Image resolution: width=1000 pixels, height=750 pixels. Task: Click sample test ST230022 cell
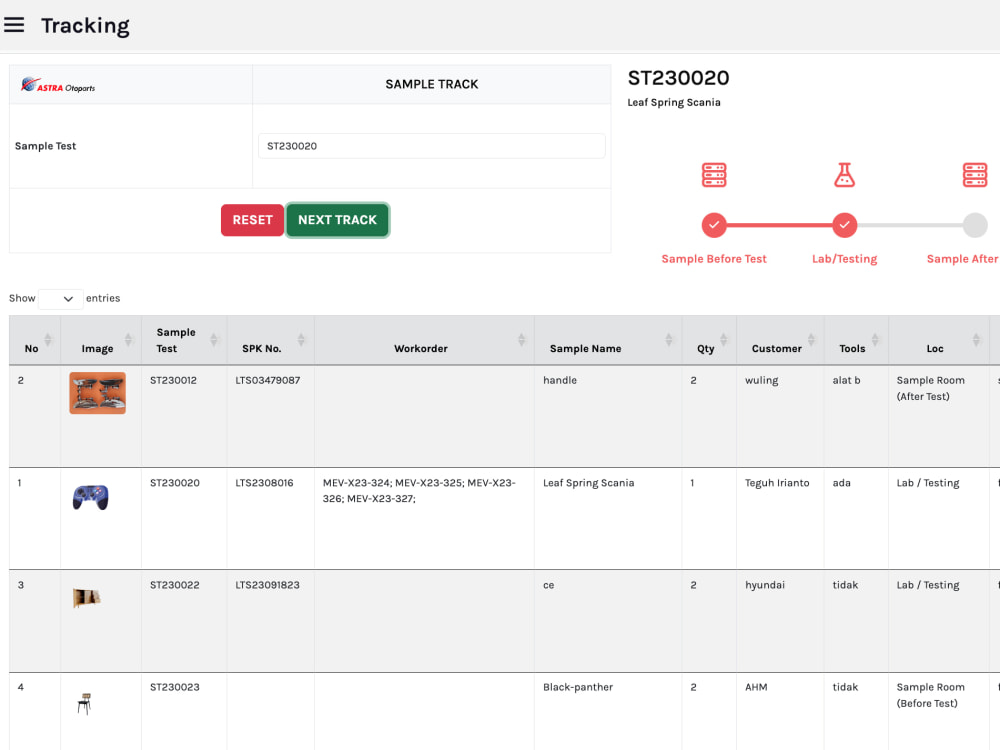(x=175, y=585)
